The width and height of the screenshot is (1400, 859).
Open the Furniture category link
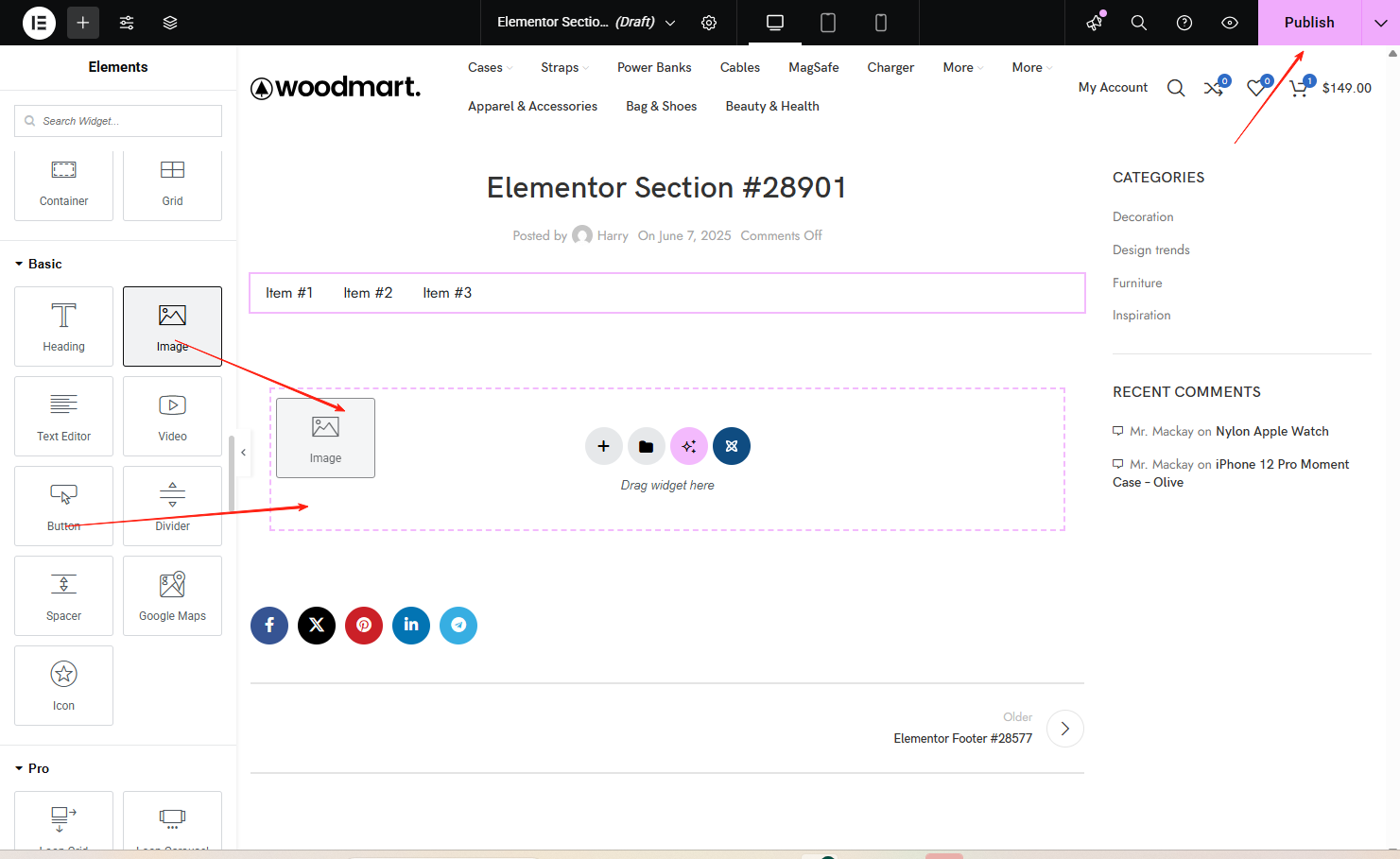click(x=1137, y=282)
